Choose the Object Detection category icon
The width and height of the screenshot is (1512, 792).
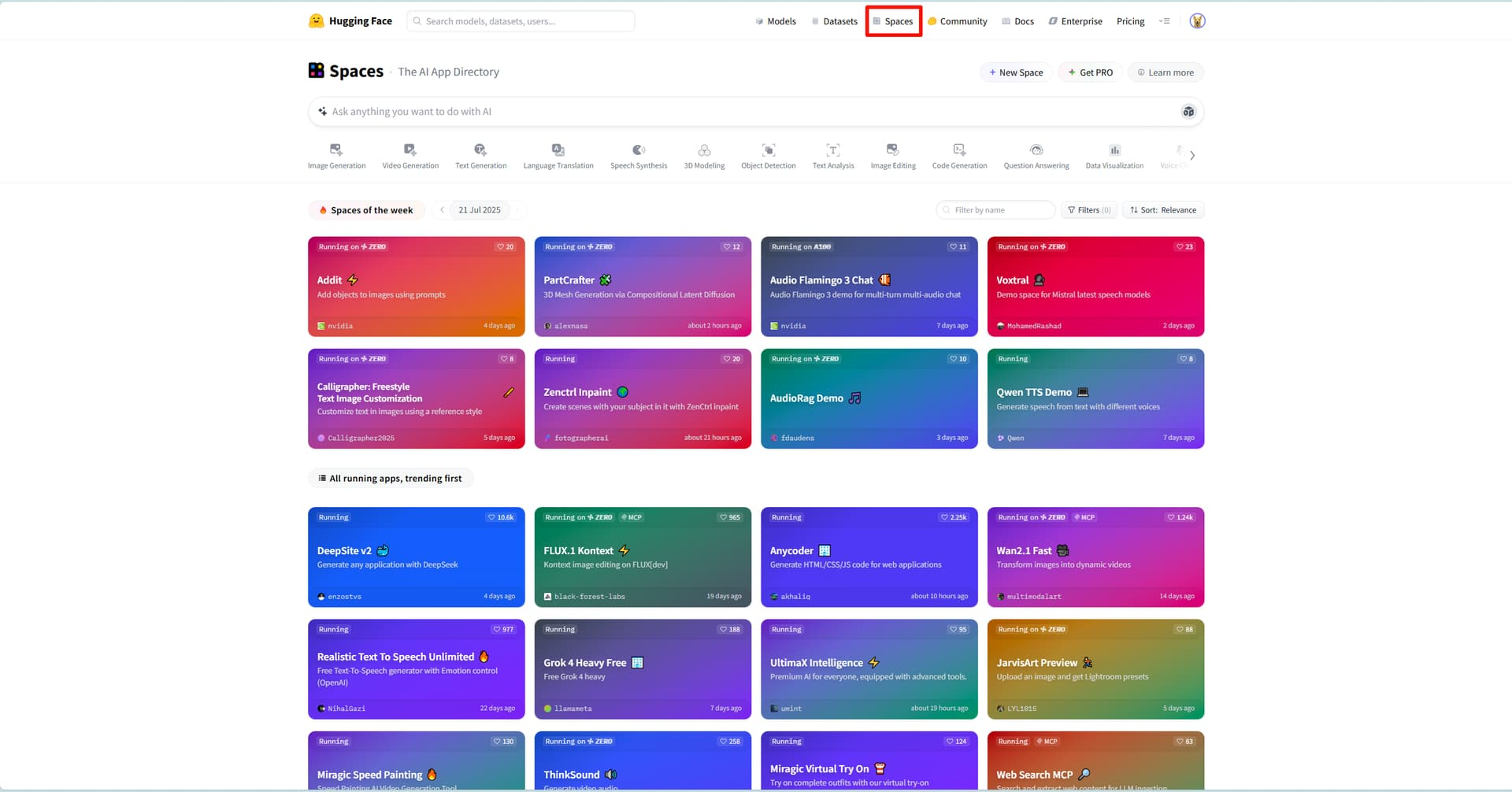[768, 150]
